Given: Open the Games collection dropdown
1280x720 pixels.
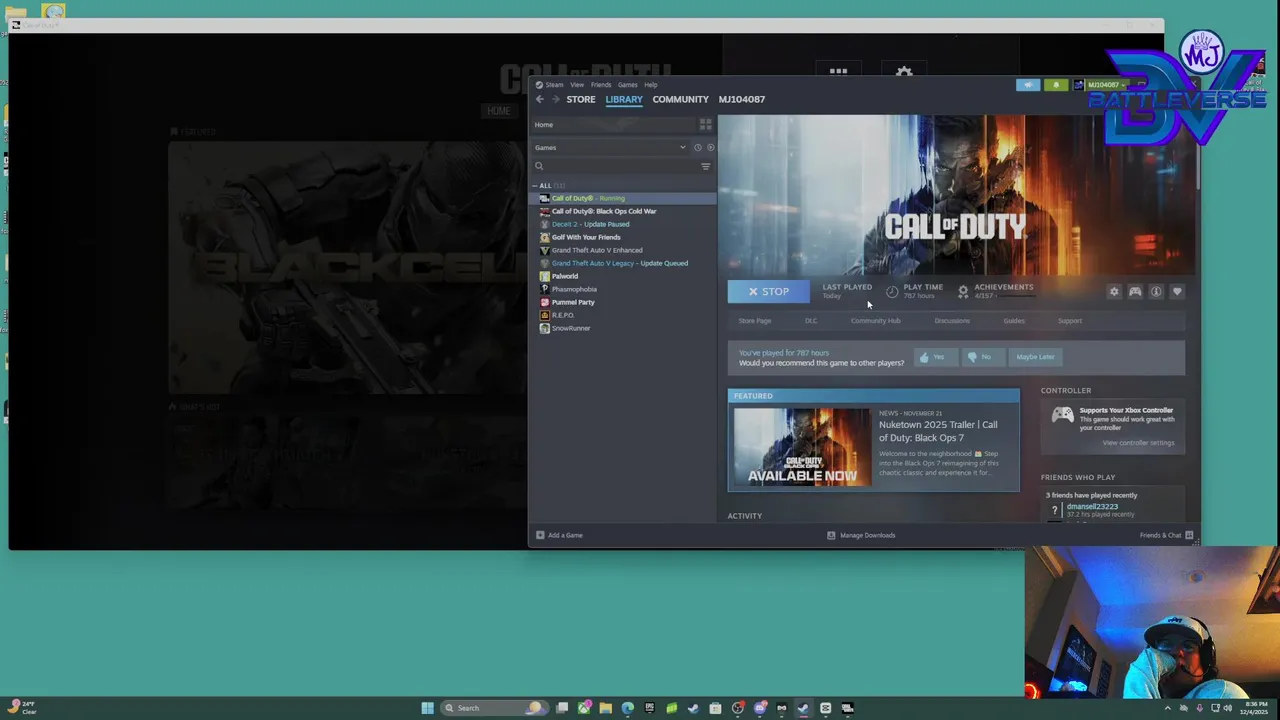Looking at the screenshot, I should pos(611,148).
